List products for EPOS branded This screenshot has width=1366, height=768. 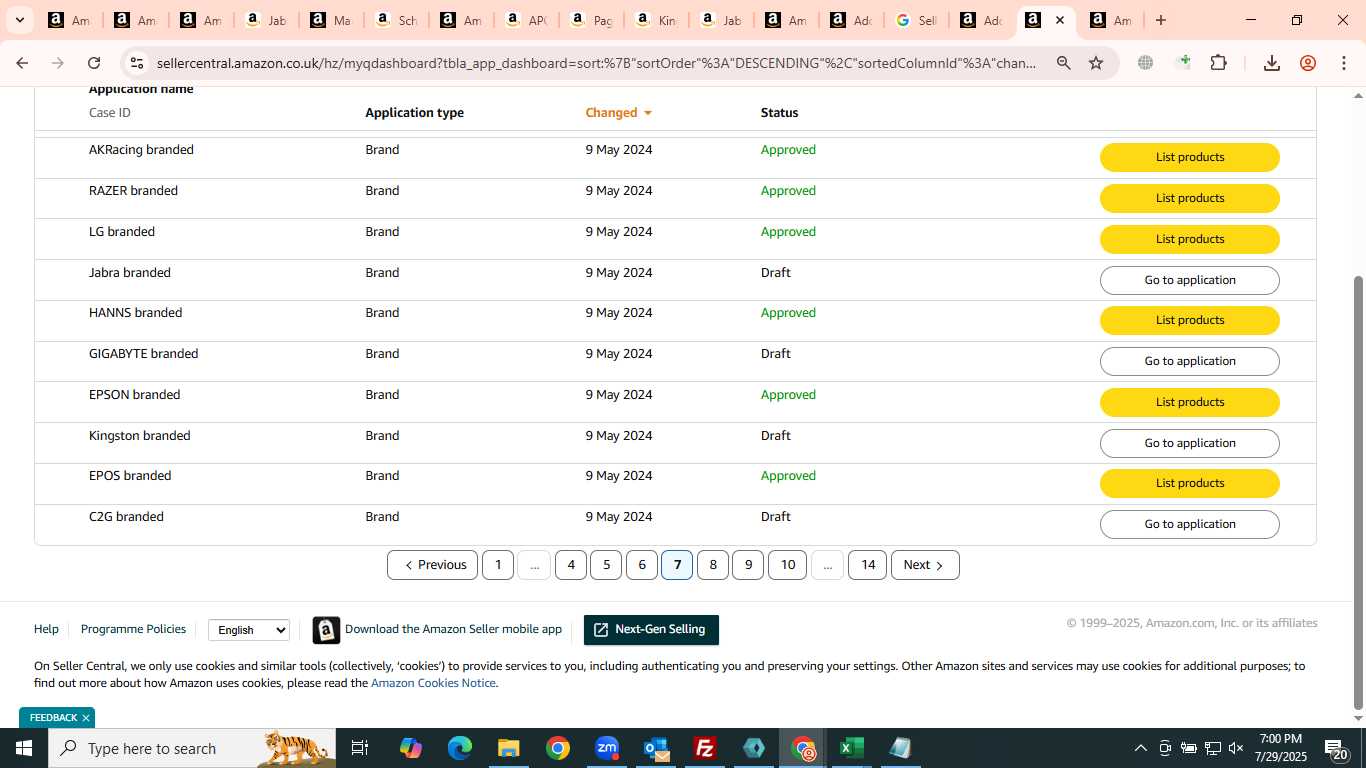pos(1190,483)
